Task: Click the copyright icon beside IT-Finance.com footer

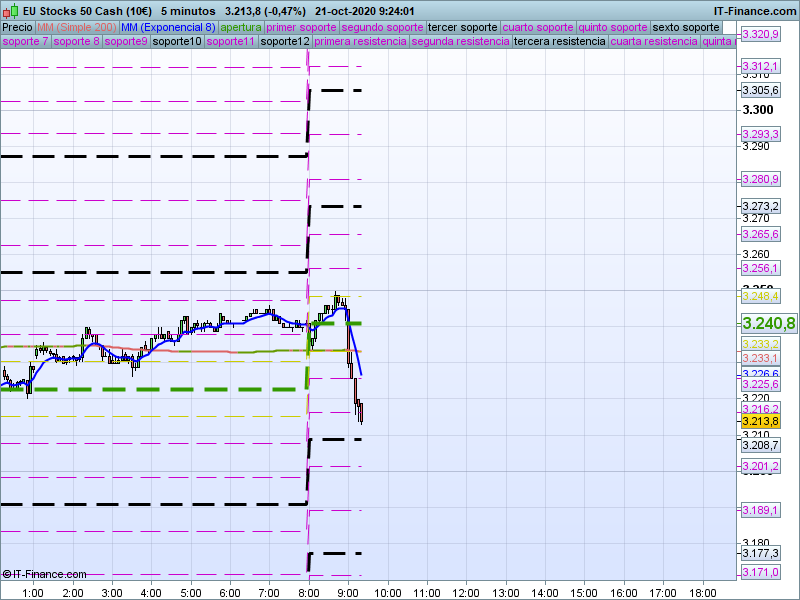Action: [x=7, y=574]
